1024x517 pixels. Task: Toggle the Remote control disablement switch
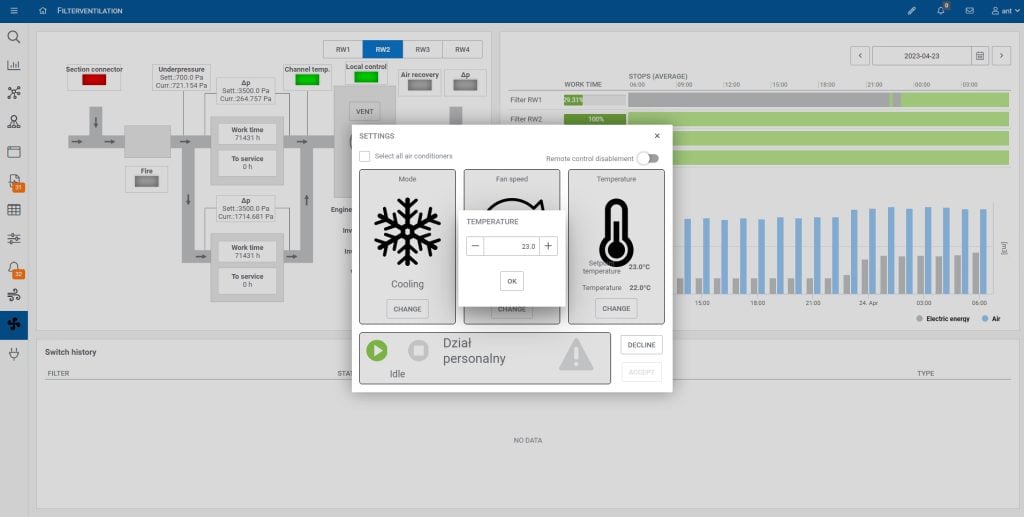pyautogui.click(x=648, y=158)
